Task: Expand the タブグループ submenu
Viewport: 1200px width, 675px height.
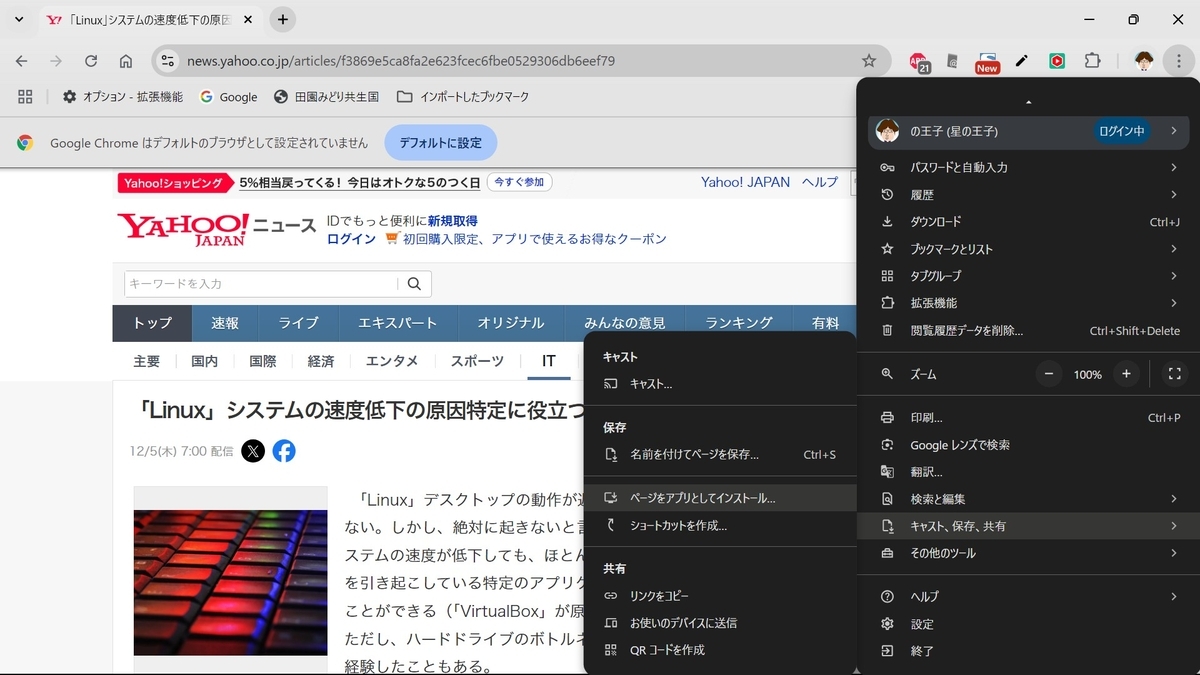Action: click(x=1028, y=276)
